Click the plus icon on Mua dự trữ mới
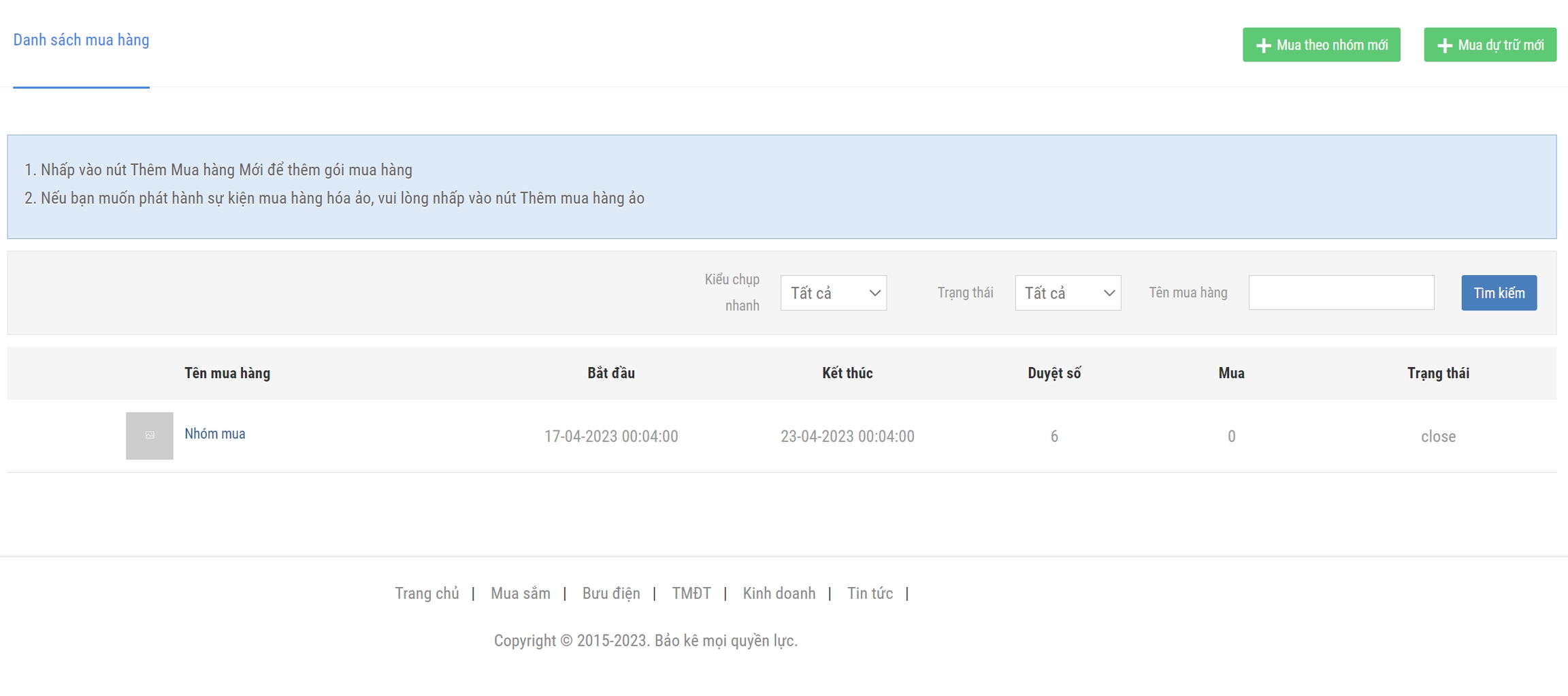Viewport: 1568px width, 696px height. 1444,46
